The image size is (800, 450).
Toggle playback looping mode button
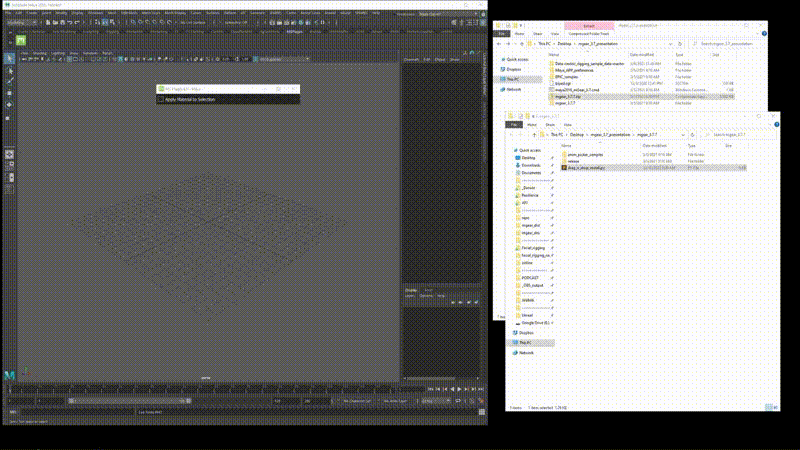[x=458, y=401]
